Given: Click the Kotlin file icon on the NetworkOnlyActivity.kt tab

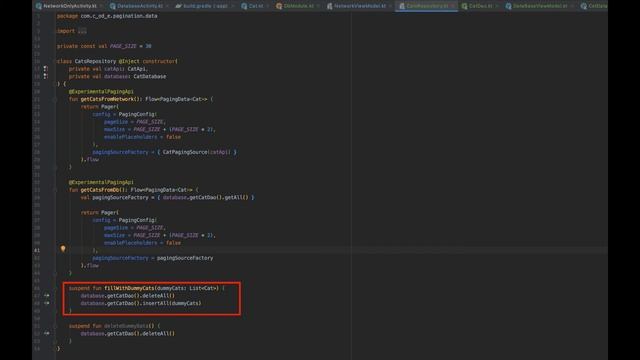Looking at the screenshot, I should [x=39, y=6].
